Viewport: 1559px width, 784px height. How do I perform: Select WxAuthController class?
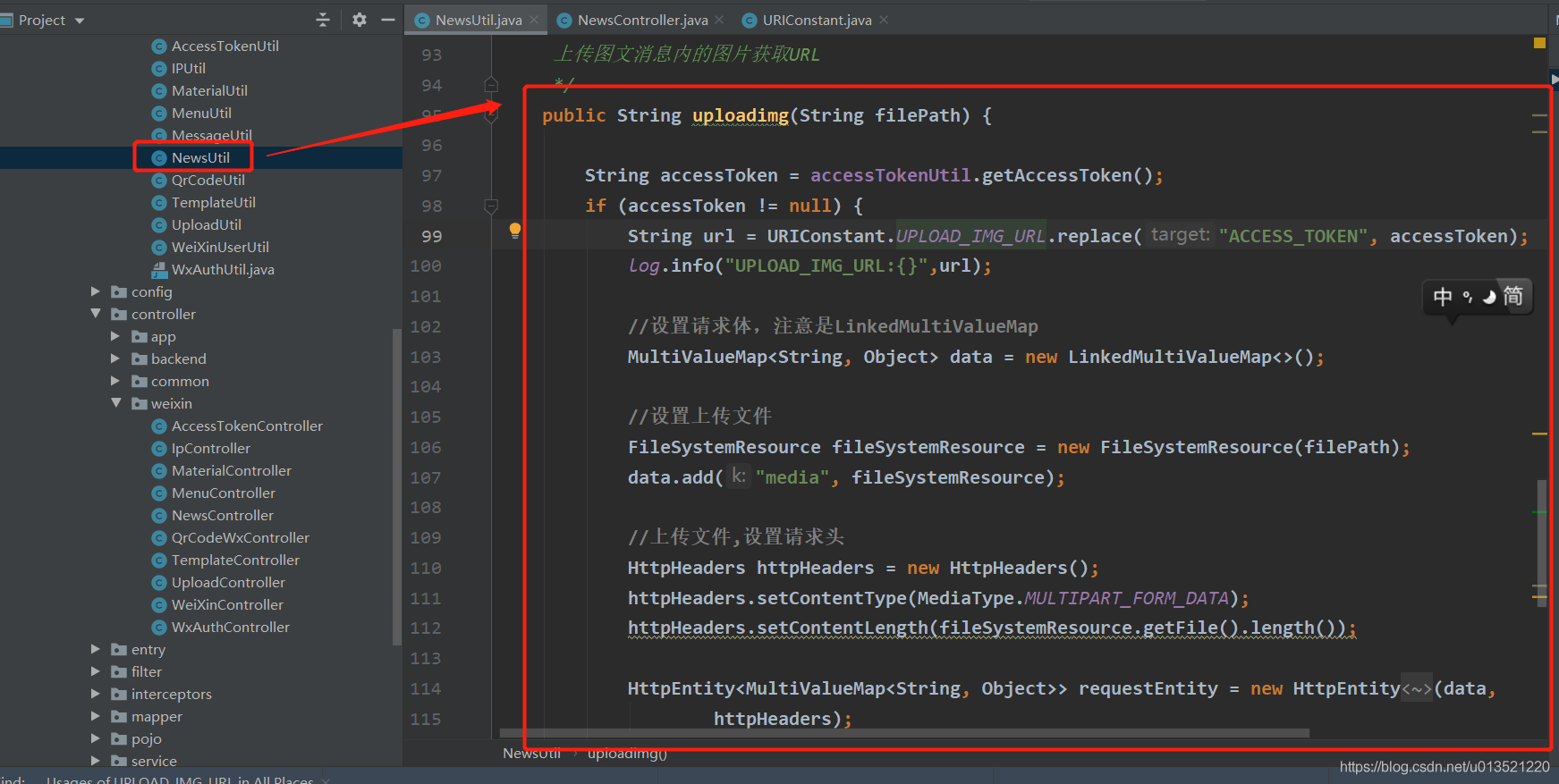coord(231,627)
